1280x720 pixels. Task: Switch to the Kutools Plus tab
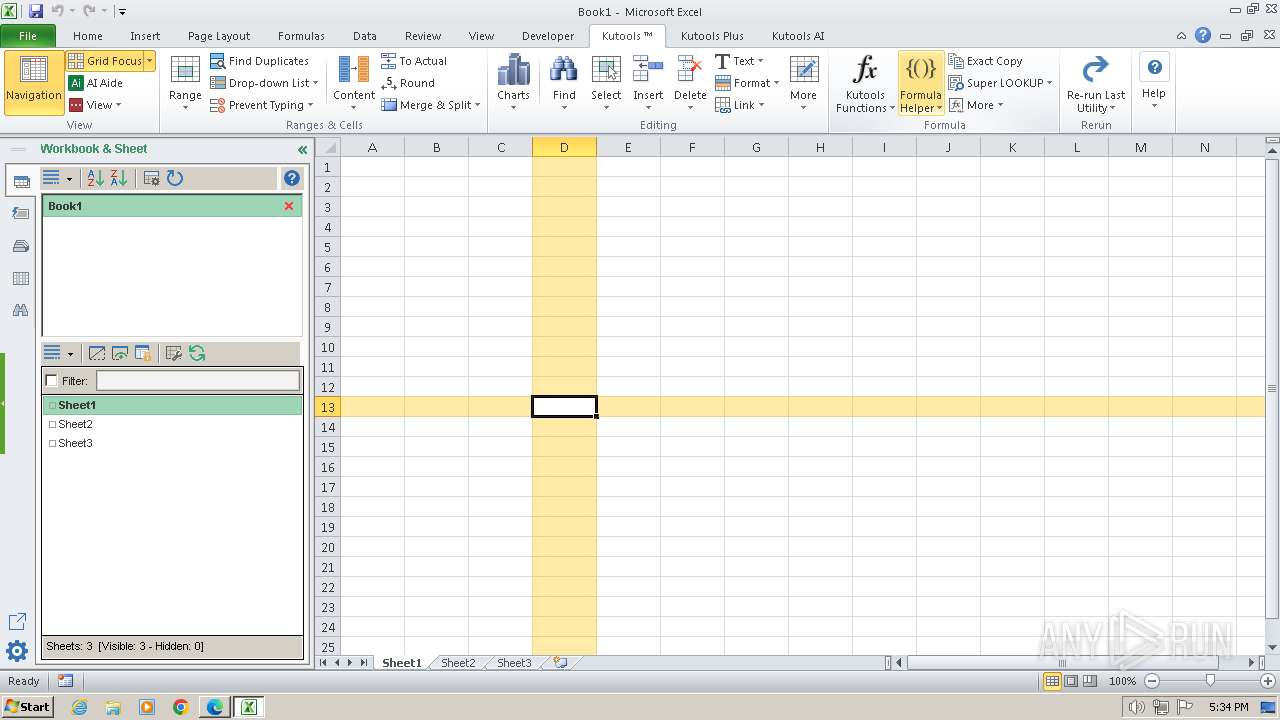coord(712,36)
